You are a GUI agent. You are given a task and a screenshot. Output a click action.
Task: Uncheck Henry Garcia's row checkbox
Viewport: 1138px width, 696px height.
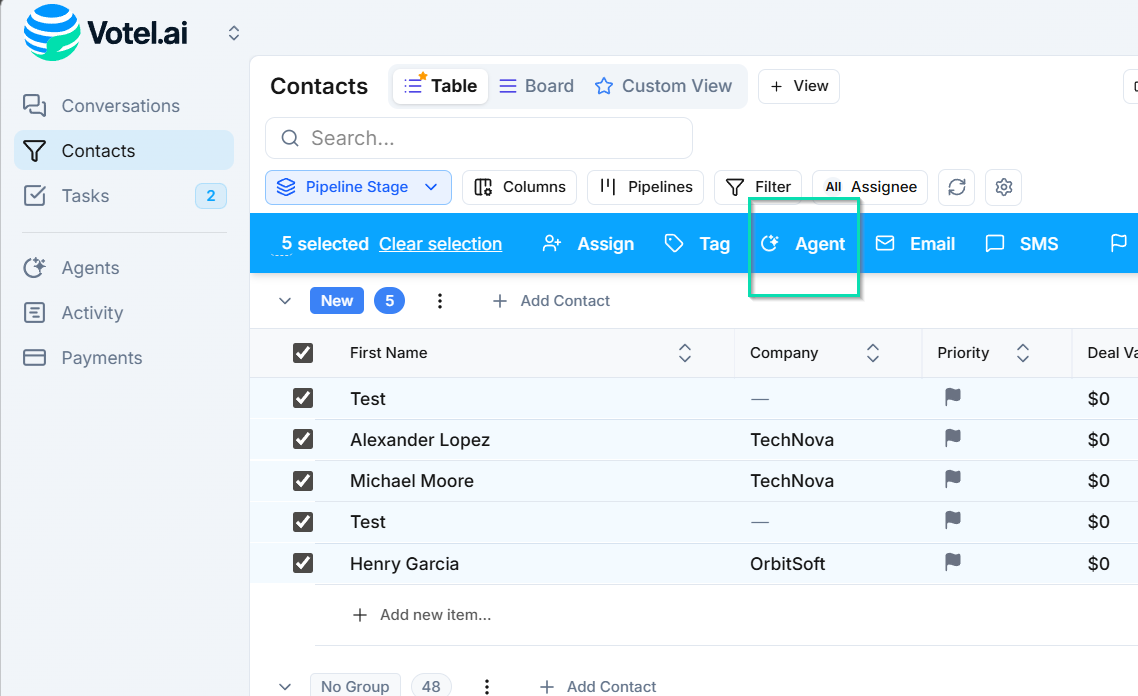pos(303,562)
